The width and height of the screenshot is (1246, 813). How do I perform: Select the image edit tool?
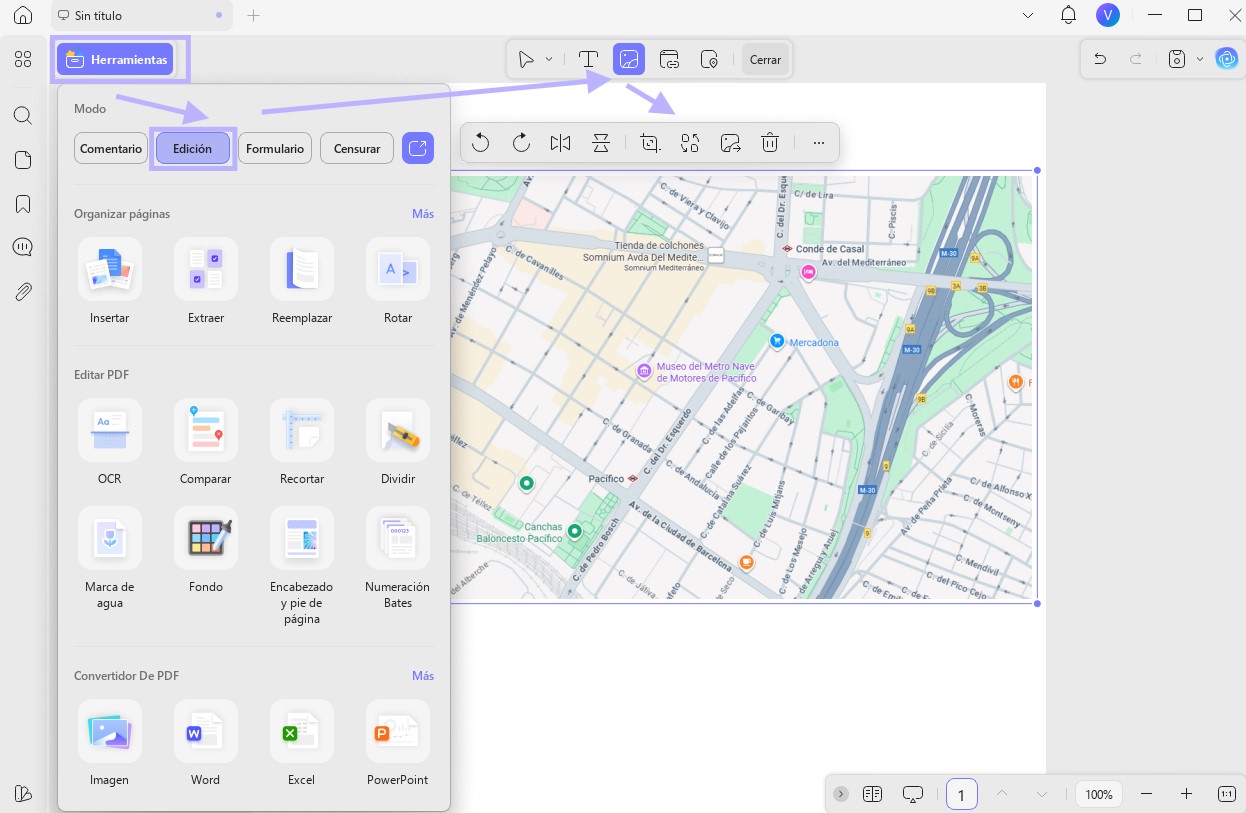click(x=629, y=60)
